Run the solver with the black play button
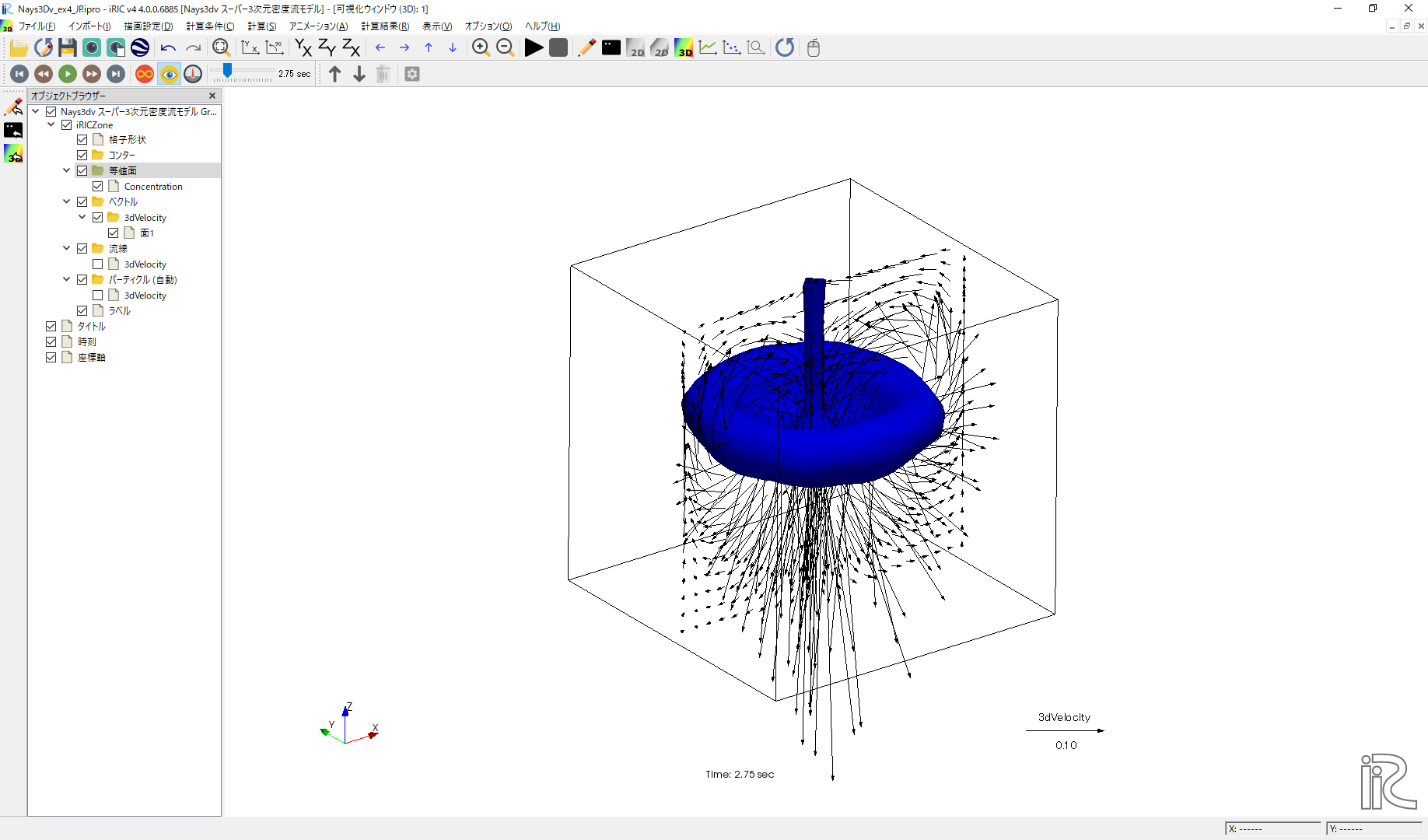 534,48
